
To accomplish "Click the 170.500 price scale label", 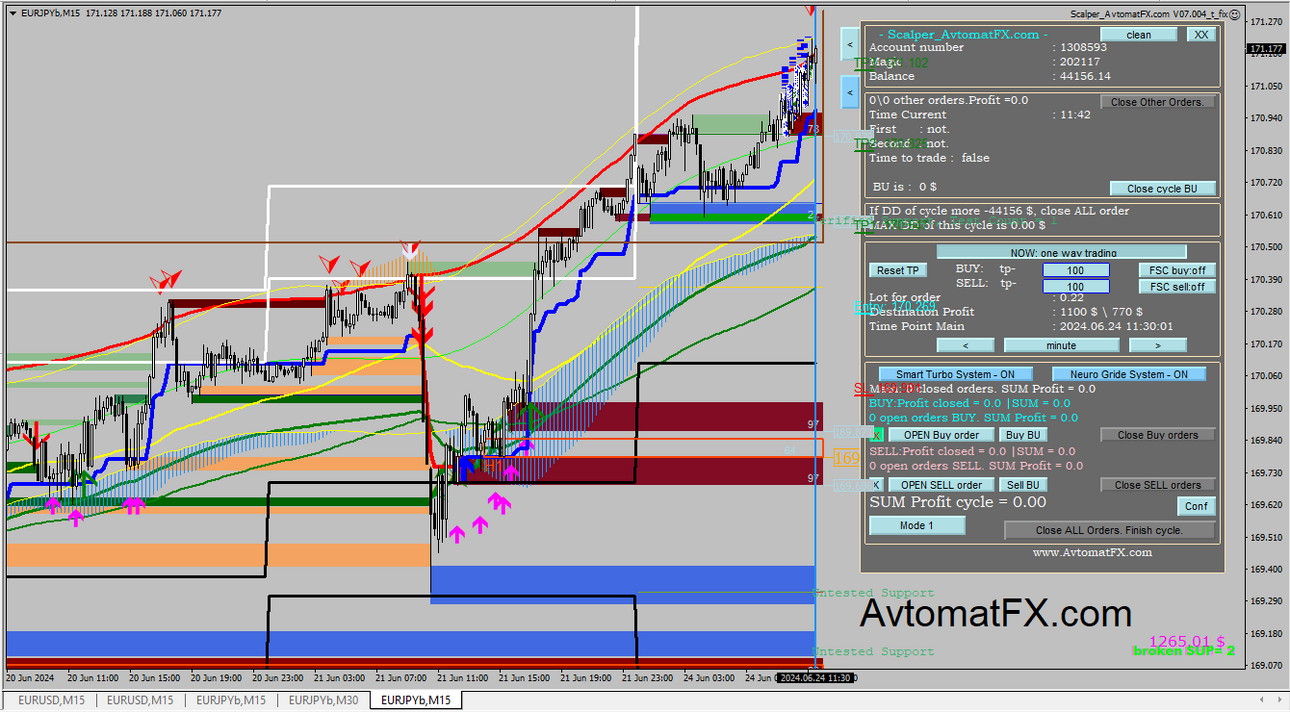I will pyautogui.click(x=1266, y=247).
